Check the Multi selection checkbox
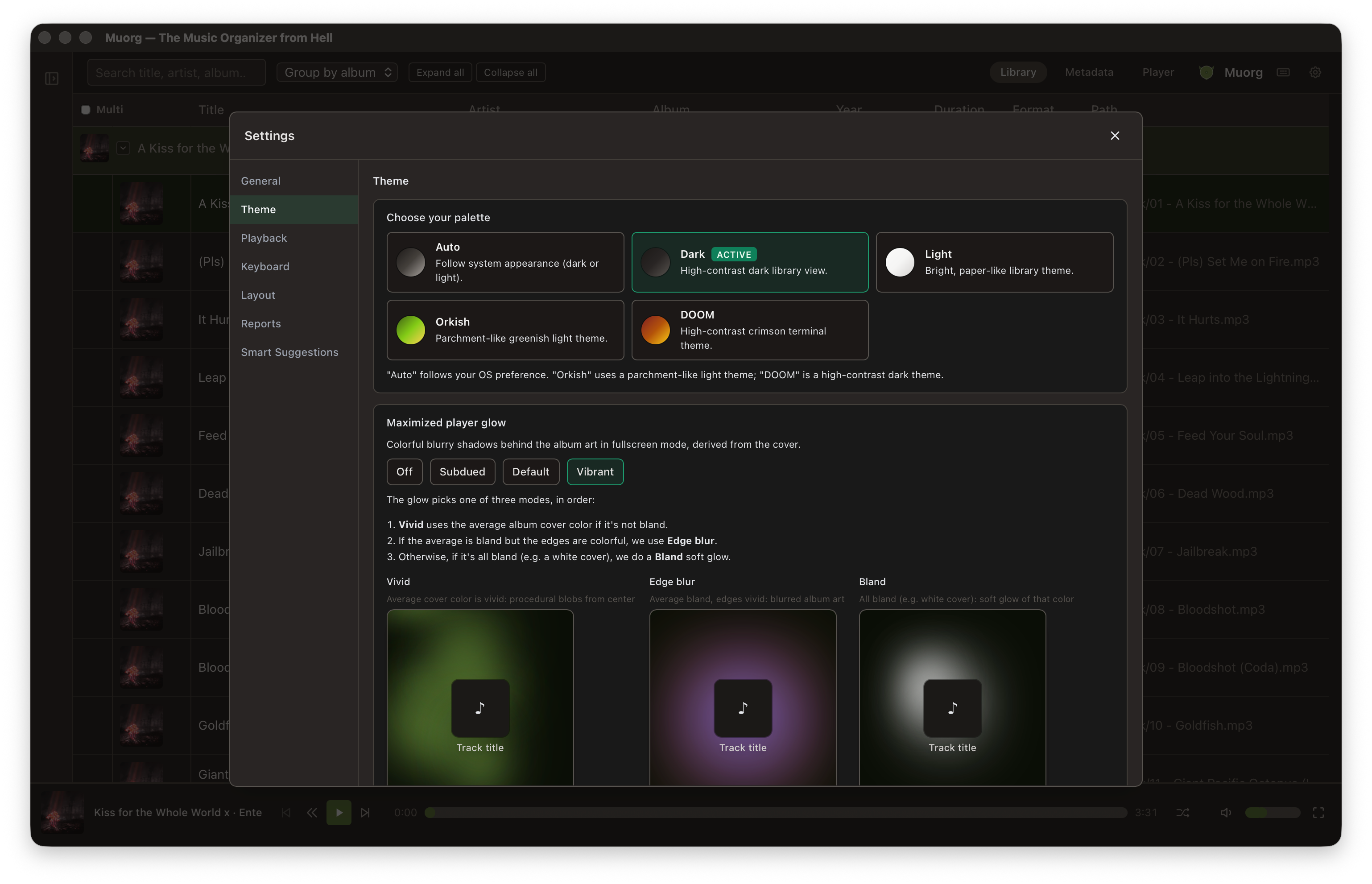 coord(85,109)
